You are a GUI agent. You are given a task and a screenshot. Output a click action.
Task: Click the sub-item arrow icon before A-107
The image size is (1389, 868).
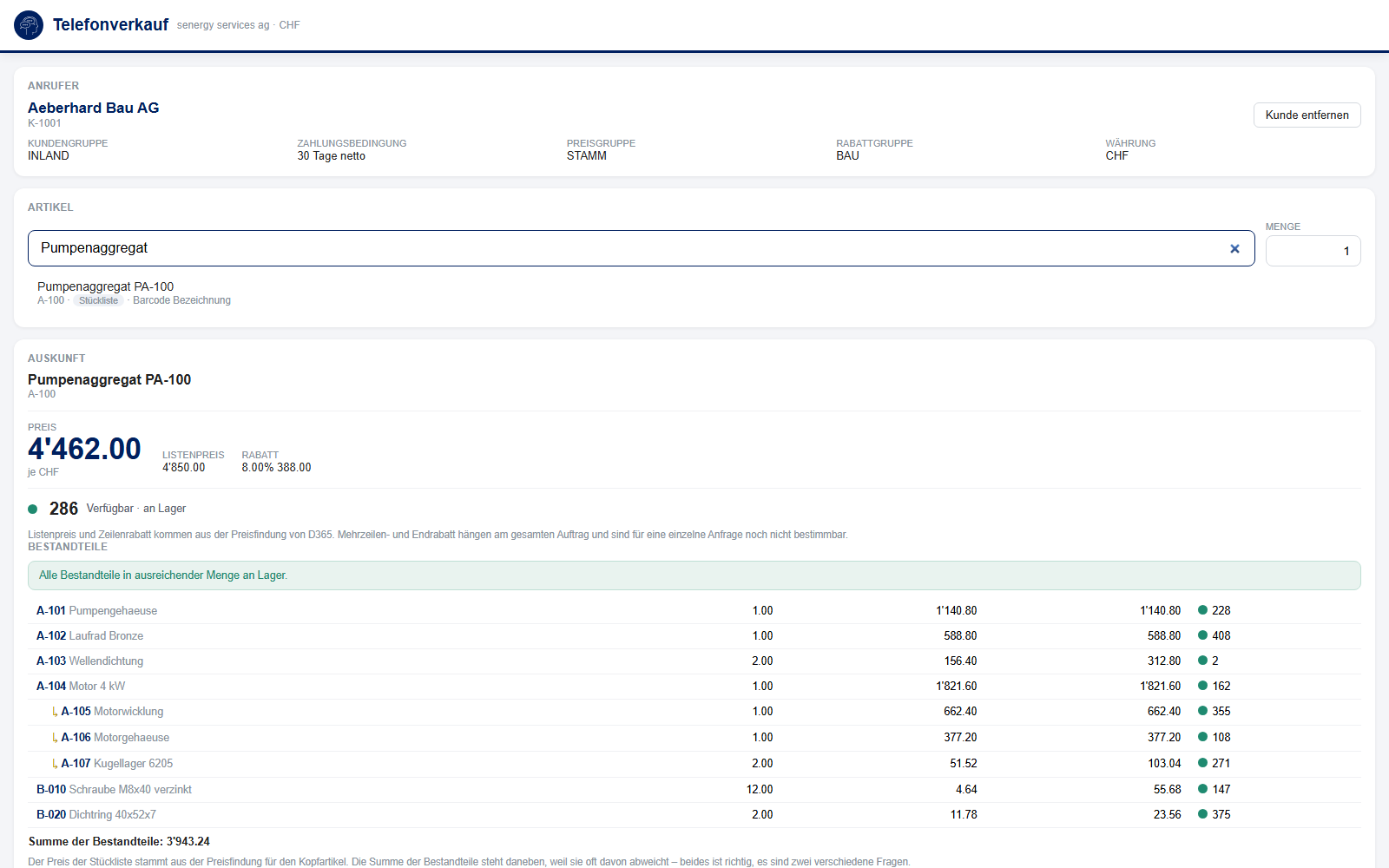tap(55, 764)
